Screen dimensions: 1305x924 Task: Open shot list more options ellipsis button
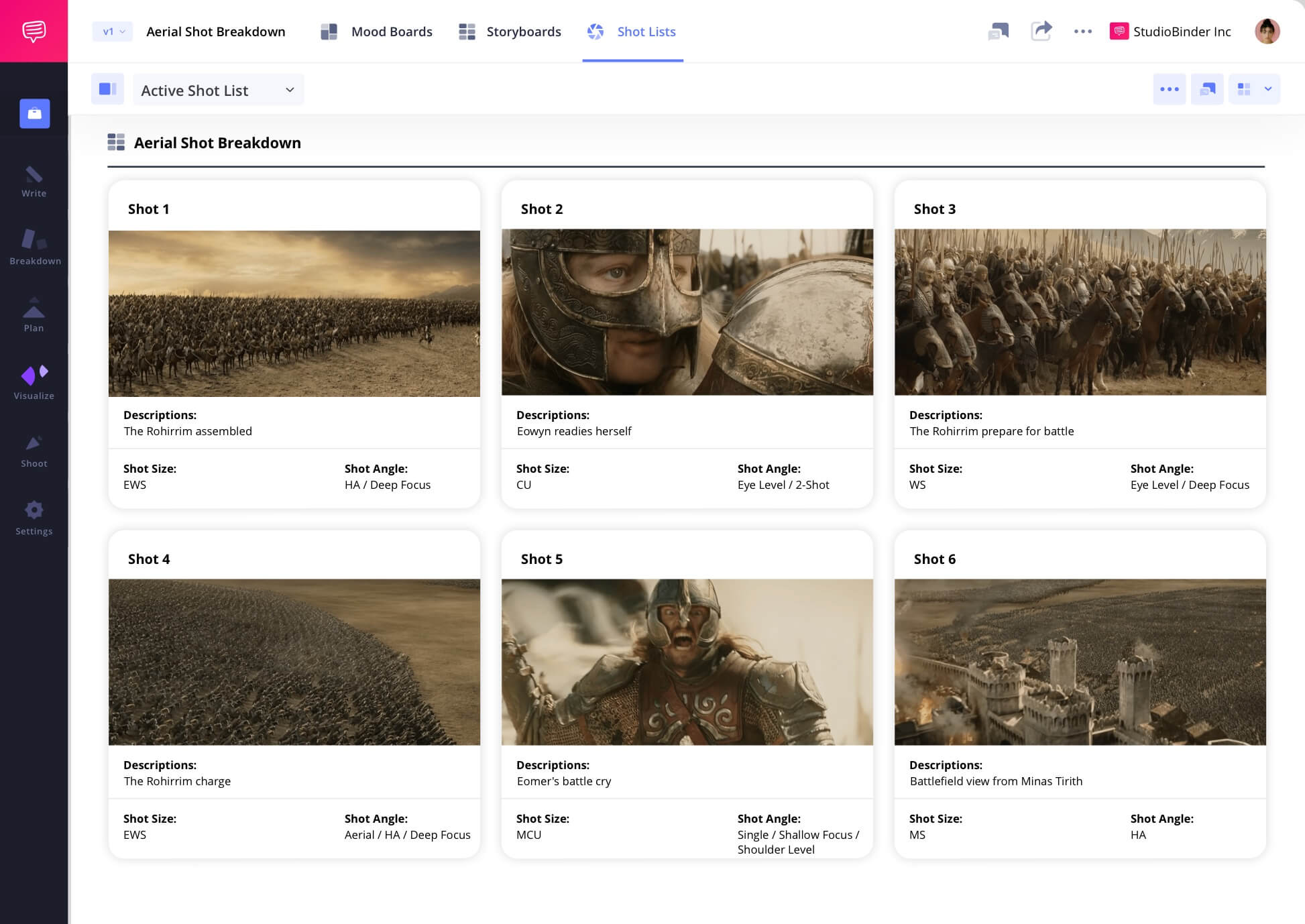click(1169, 89)
